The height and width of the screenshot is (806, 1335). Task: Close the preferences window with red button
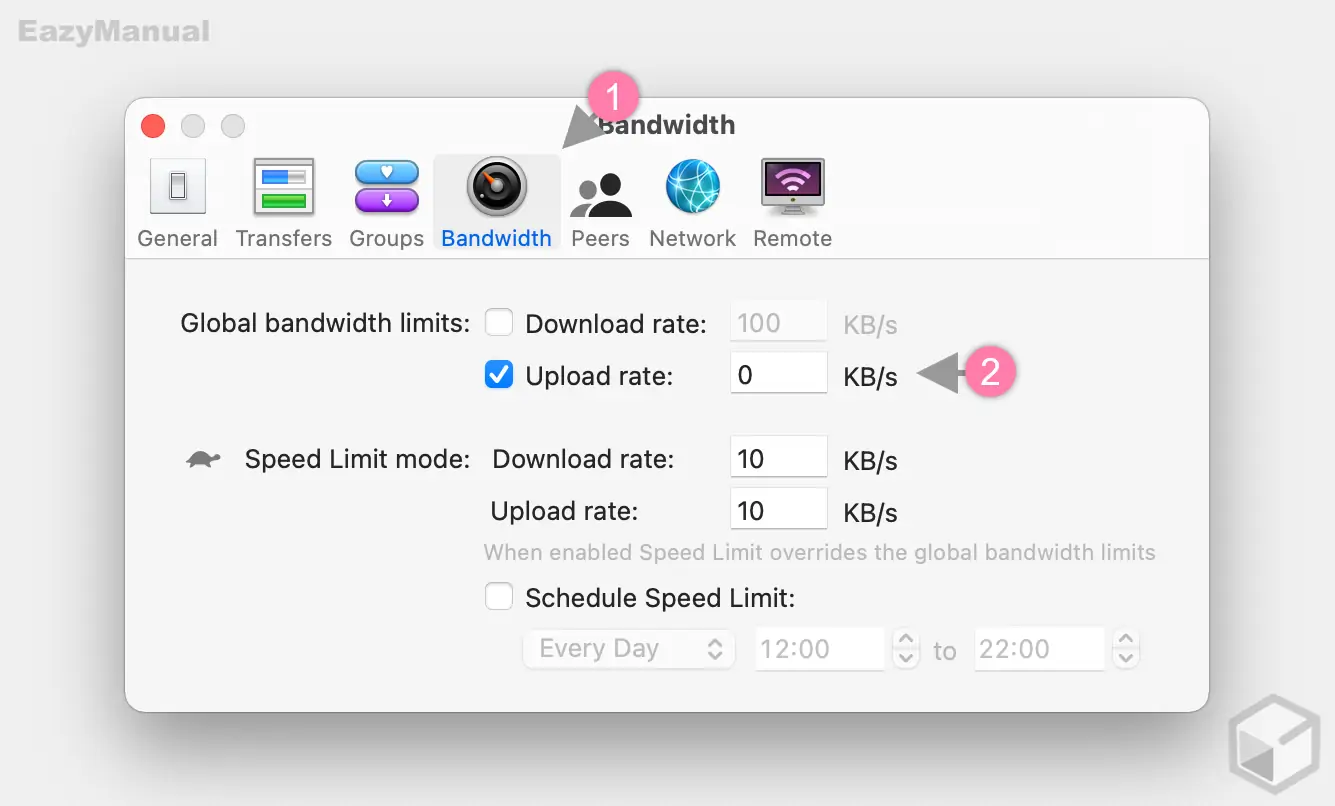153,126
